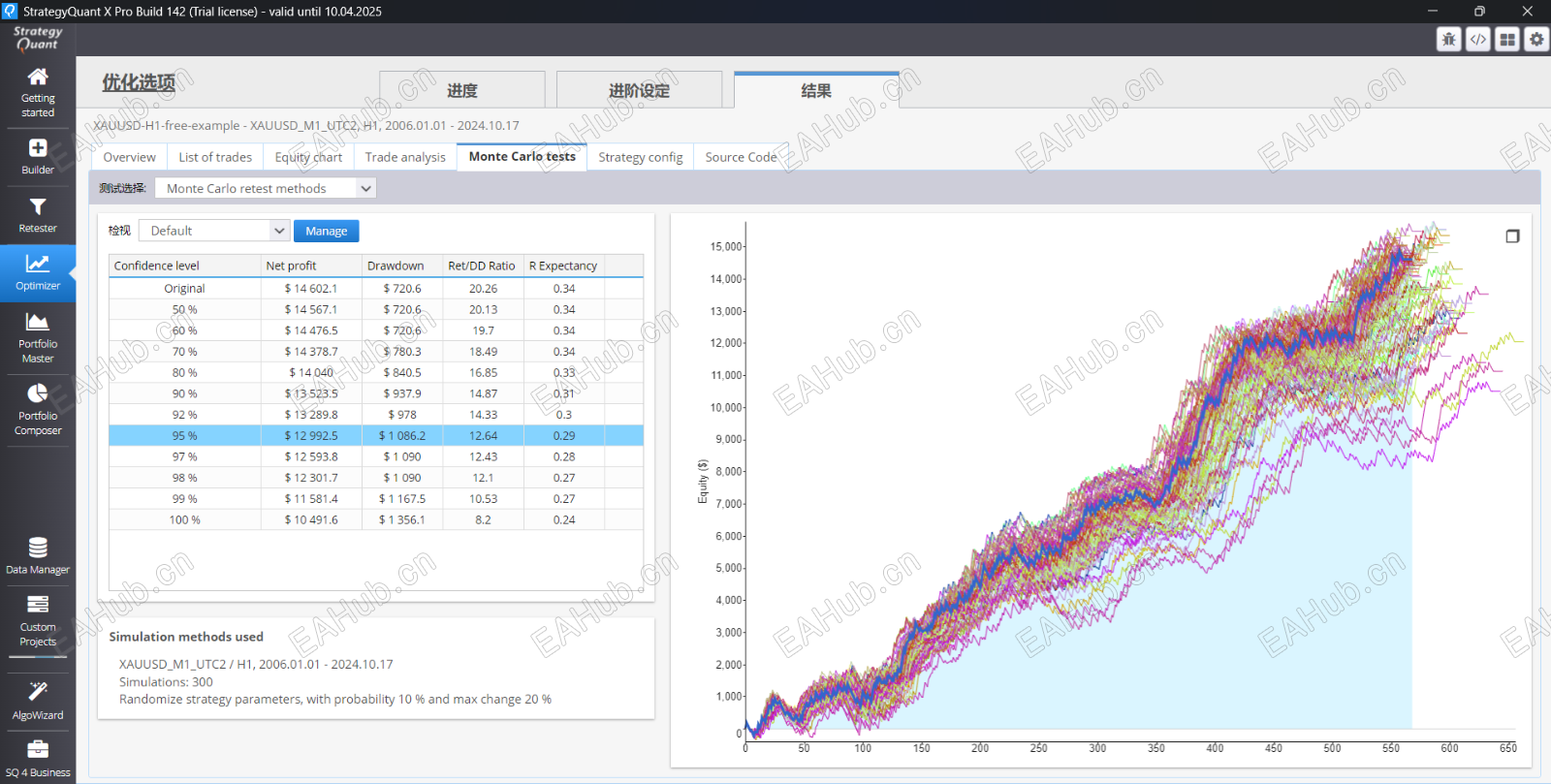
Task: Select the 80 % confidence row
Action: pos(376,373)
